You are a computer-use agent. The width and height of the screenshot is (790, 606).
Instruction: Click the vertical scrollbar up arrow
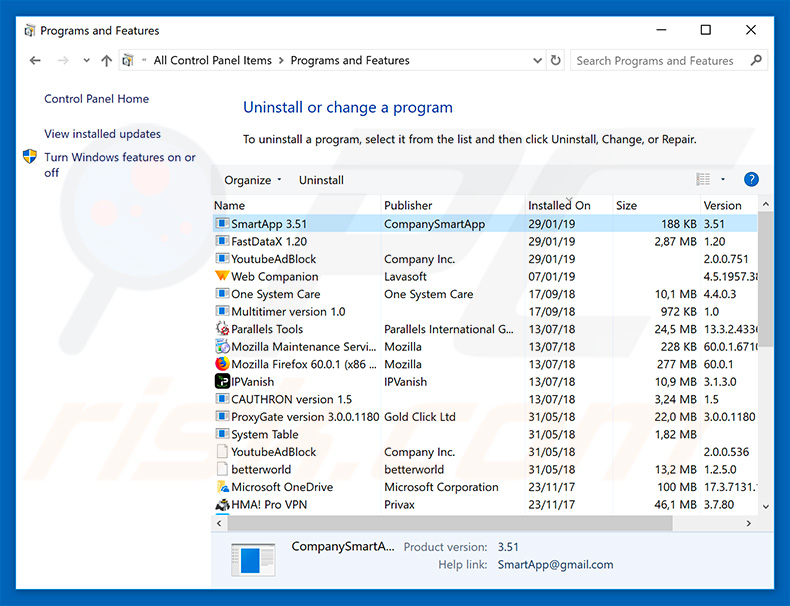766,204
